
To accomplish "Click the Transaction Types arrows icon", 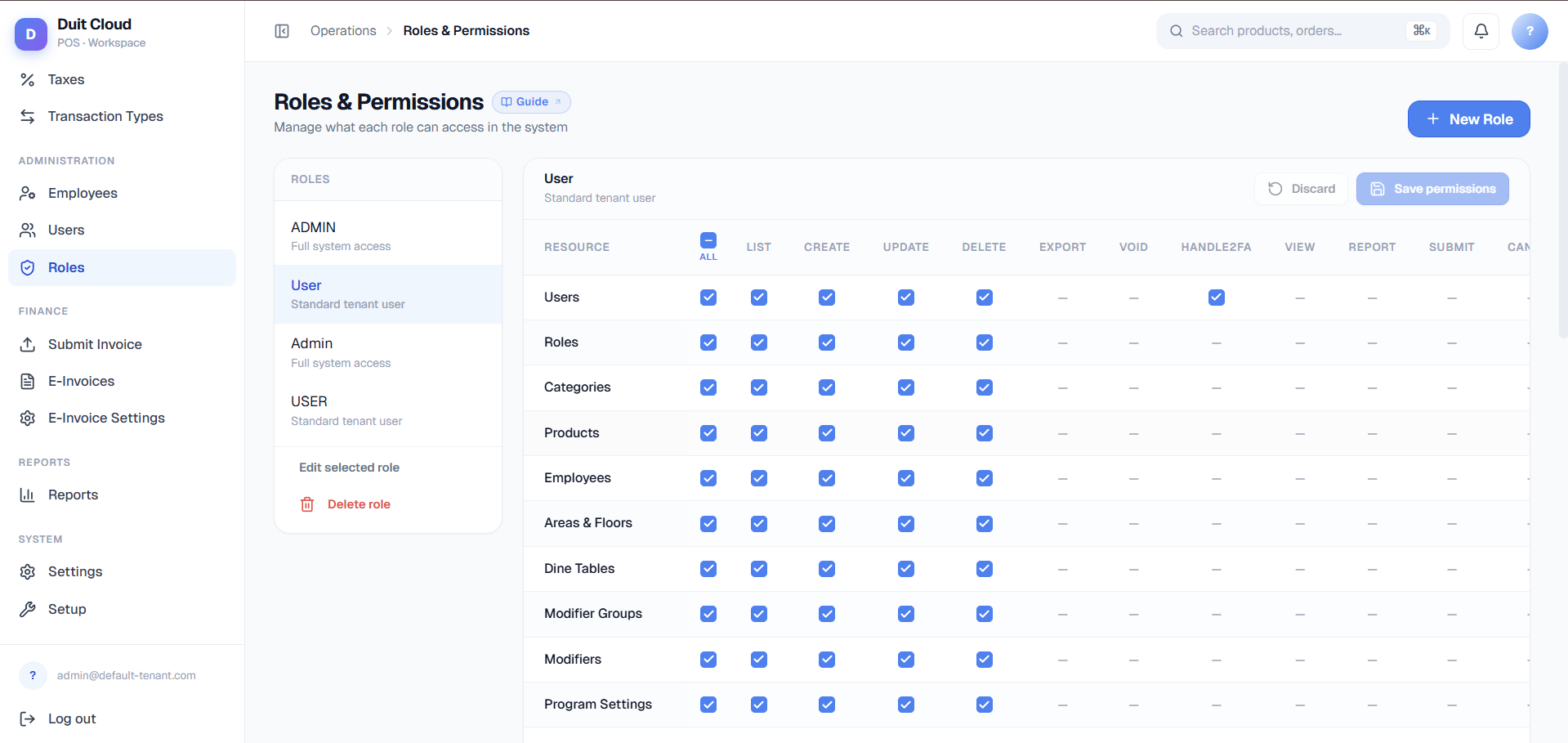I will [28, 116].
